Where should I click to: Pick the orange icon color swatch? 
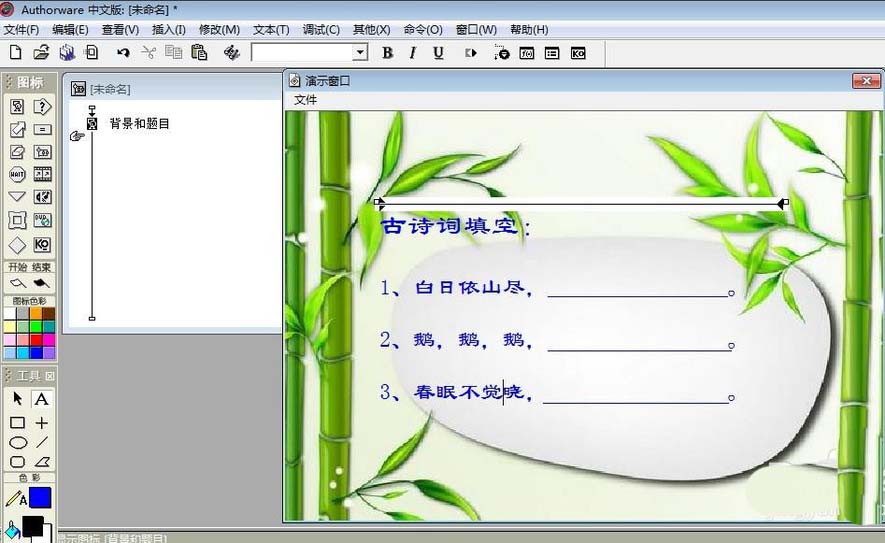click(36, 314)
